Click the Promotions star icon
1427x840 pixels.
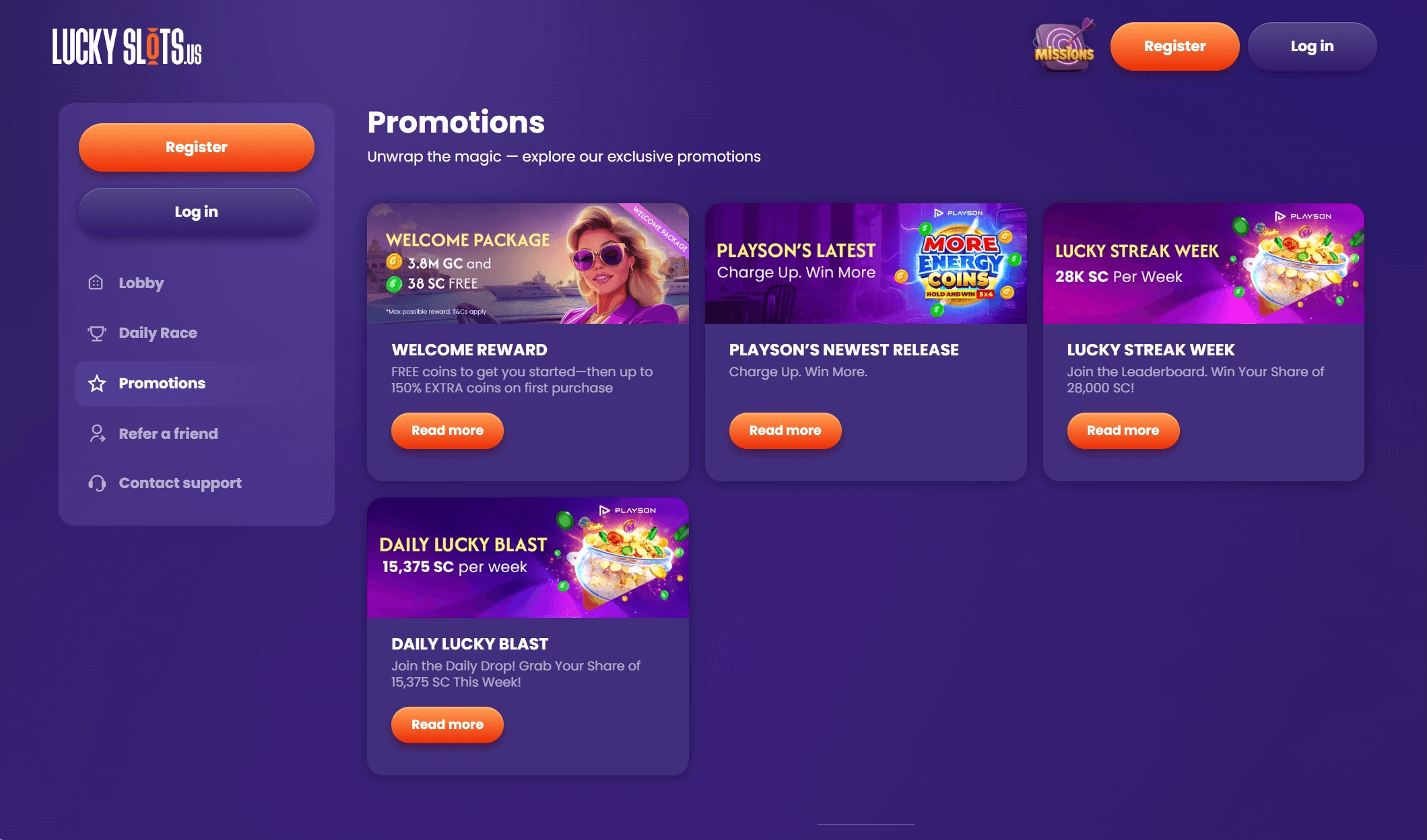97,384
